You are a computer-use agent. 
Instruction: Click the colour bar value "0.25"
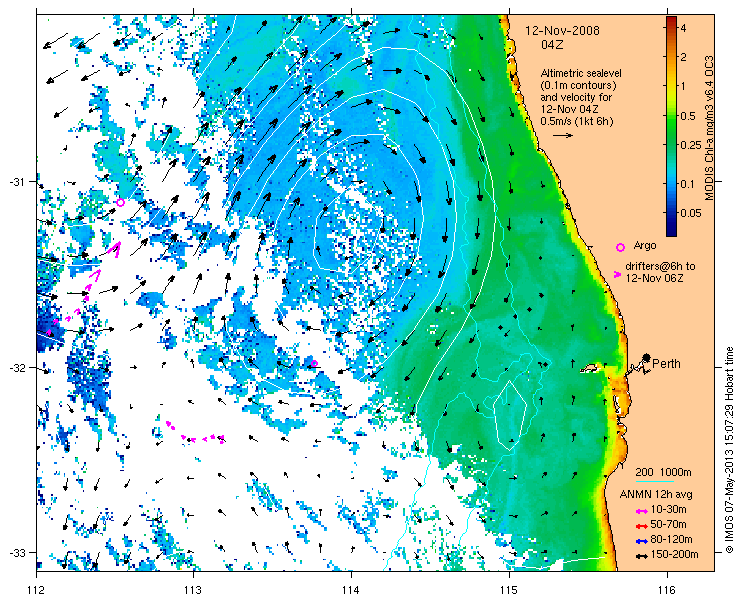690,144
